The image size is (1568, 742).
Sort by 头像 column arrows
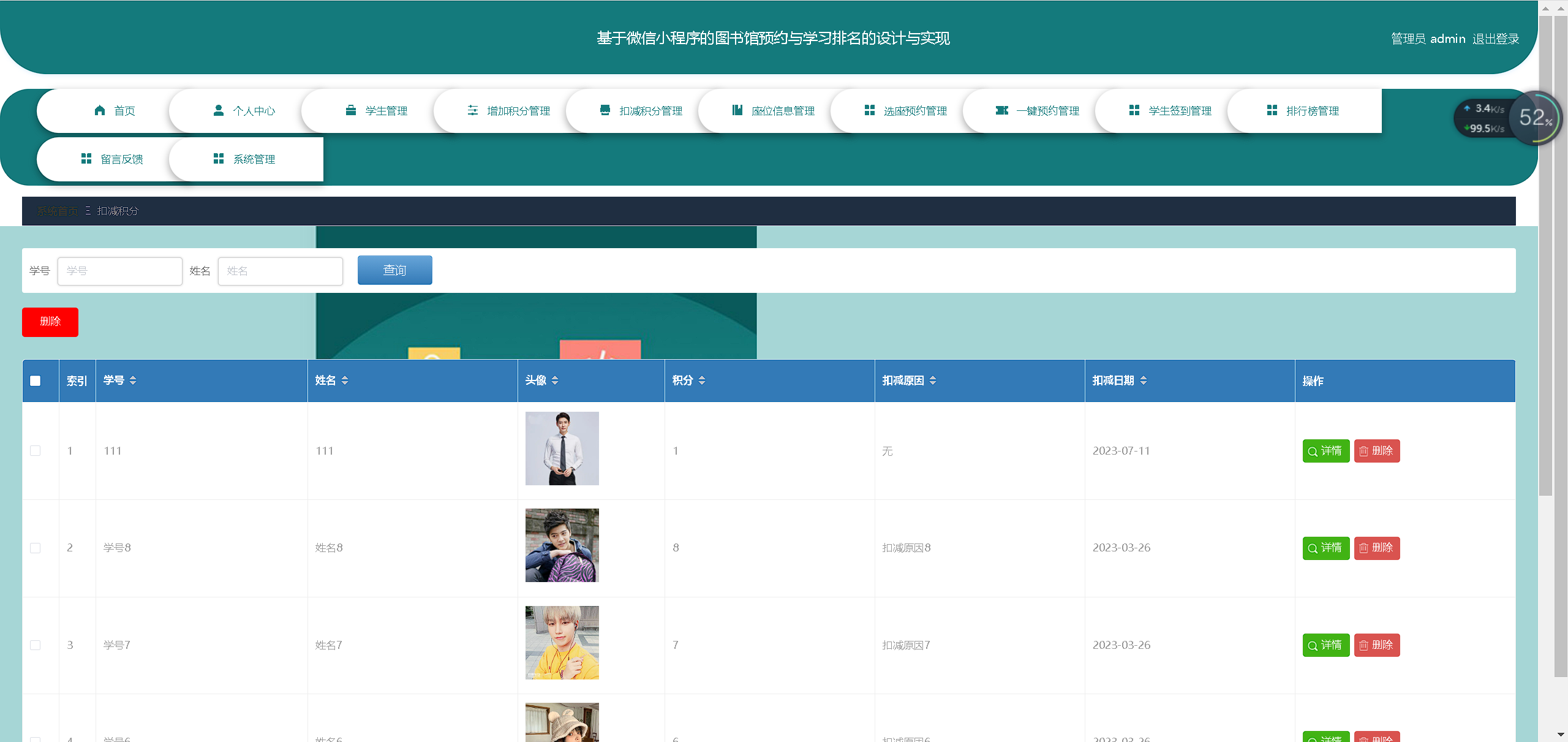pos(555,380)
